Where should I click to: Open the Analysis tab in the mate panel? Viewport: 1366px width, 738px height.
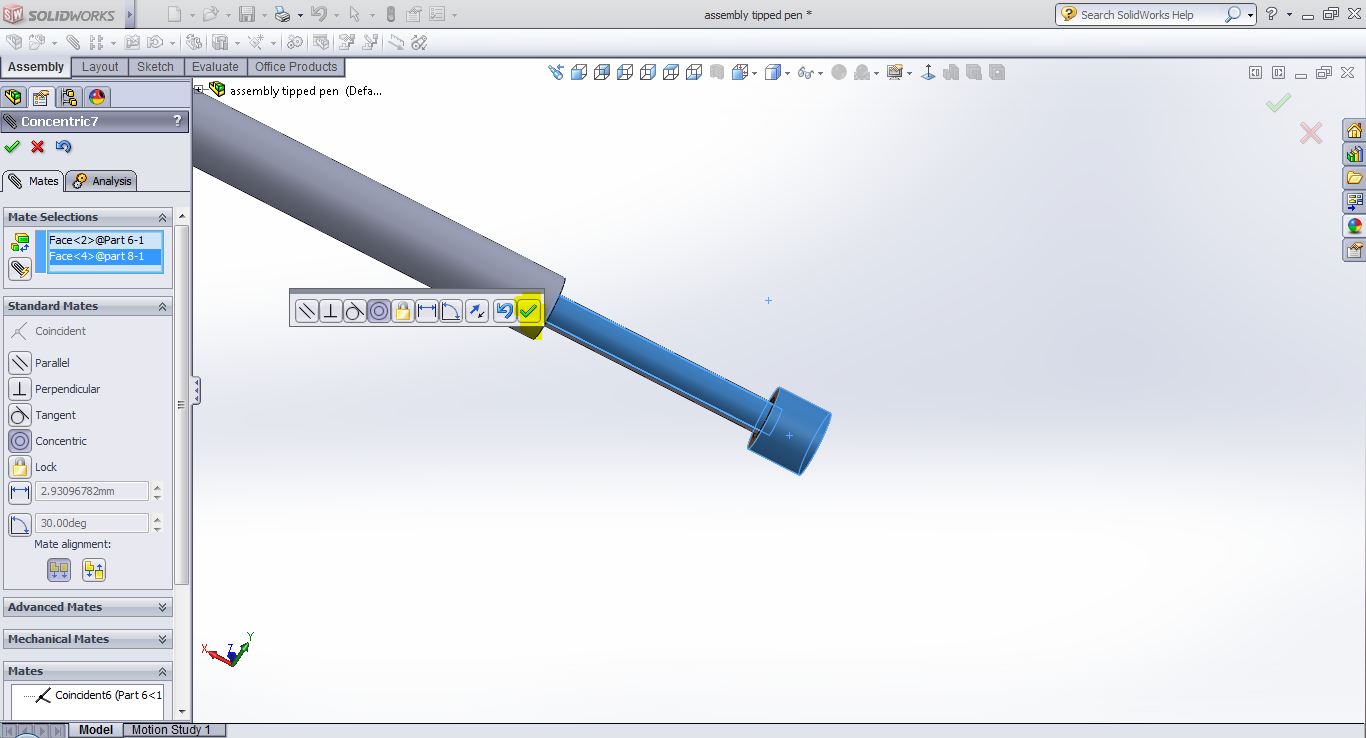point(102,181)
